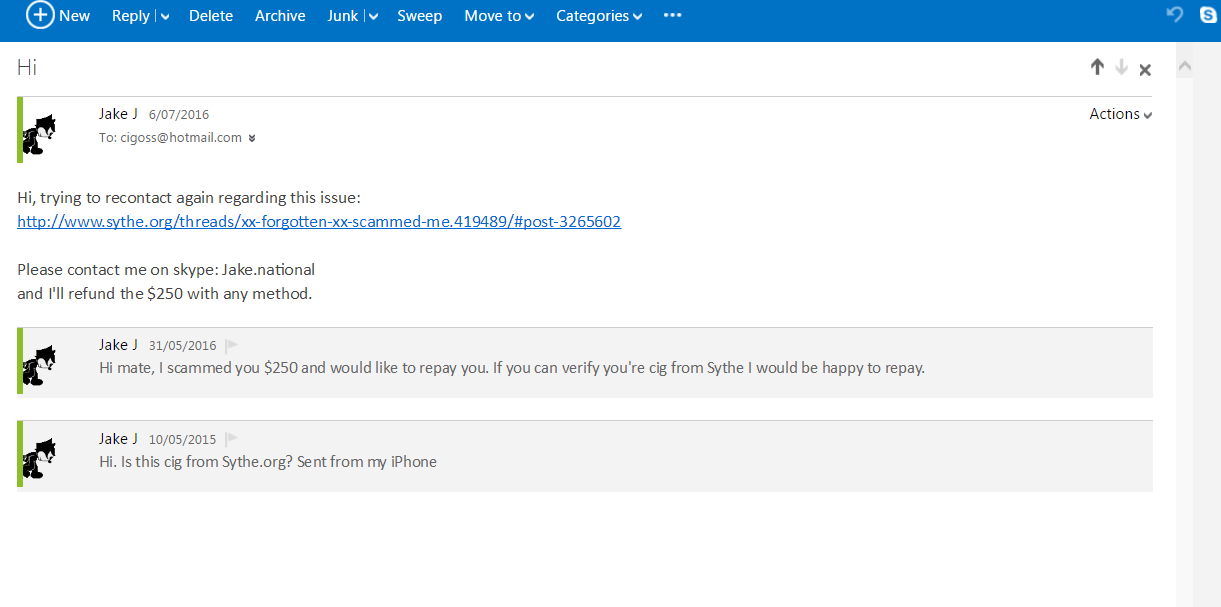Close the open email with X icon
Screen dimensions: 1221x607
click(x=1145, y=69)
